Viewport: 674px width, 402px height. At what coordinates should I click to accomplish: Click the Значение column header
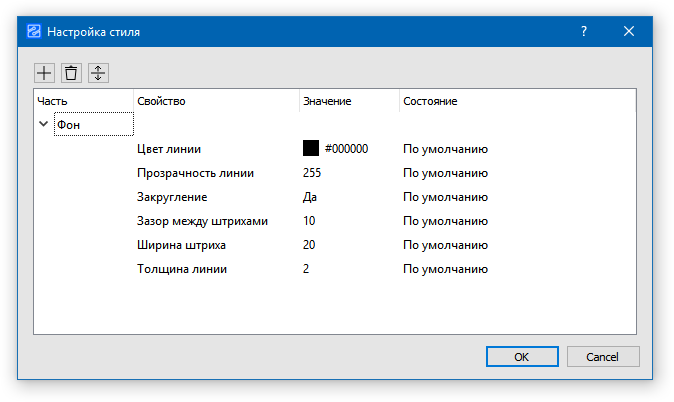pos(327,101)
